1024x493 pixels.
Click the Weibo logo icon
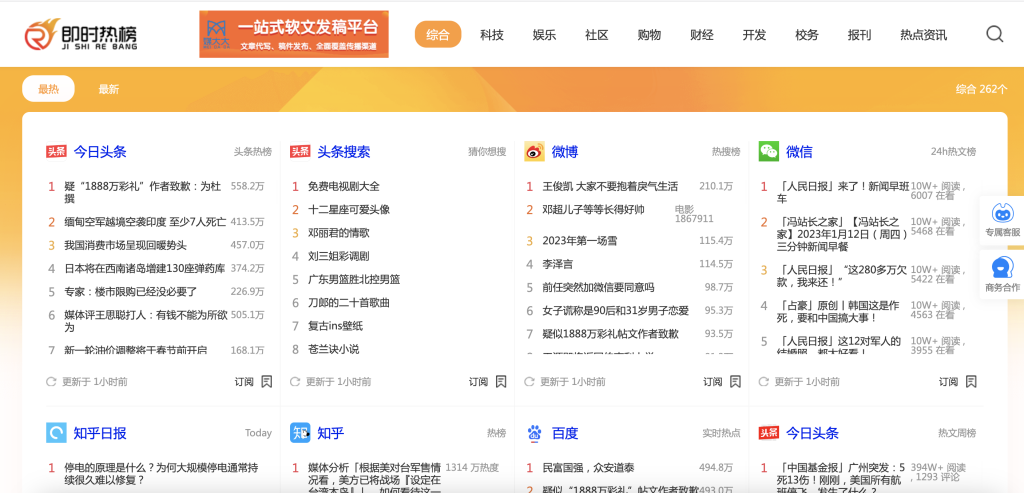534,151
